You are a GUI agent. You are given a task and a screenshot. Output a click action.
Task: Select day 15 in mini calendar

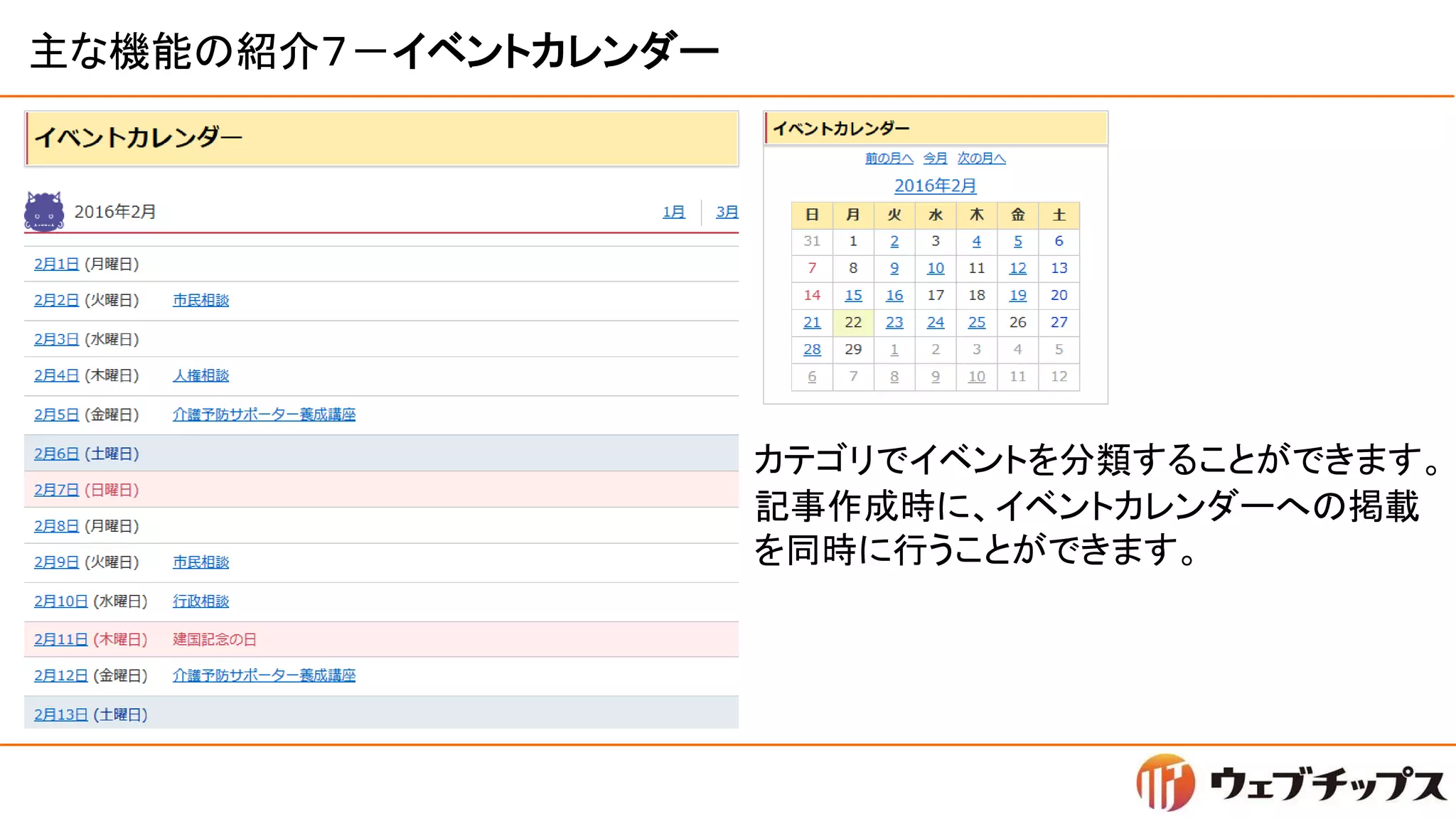(853, 296)
